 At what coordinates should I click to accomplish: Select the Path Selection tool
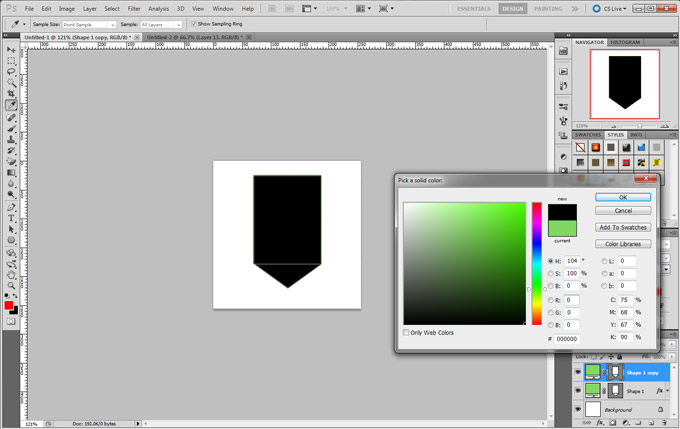[11, 229]
